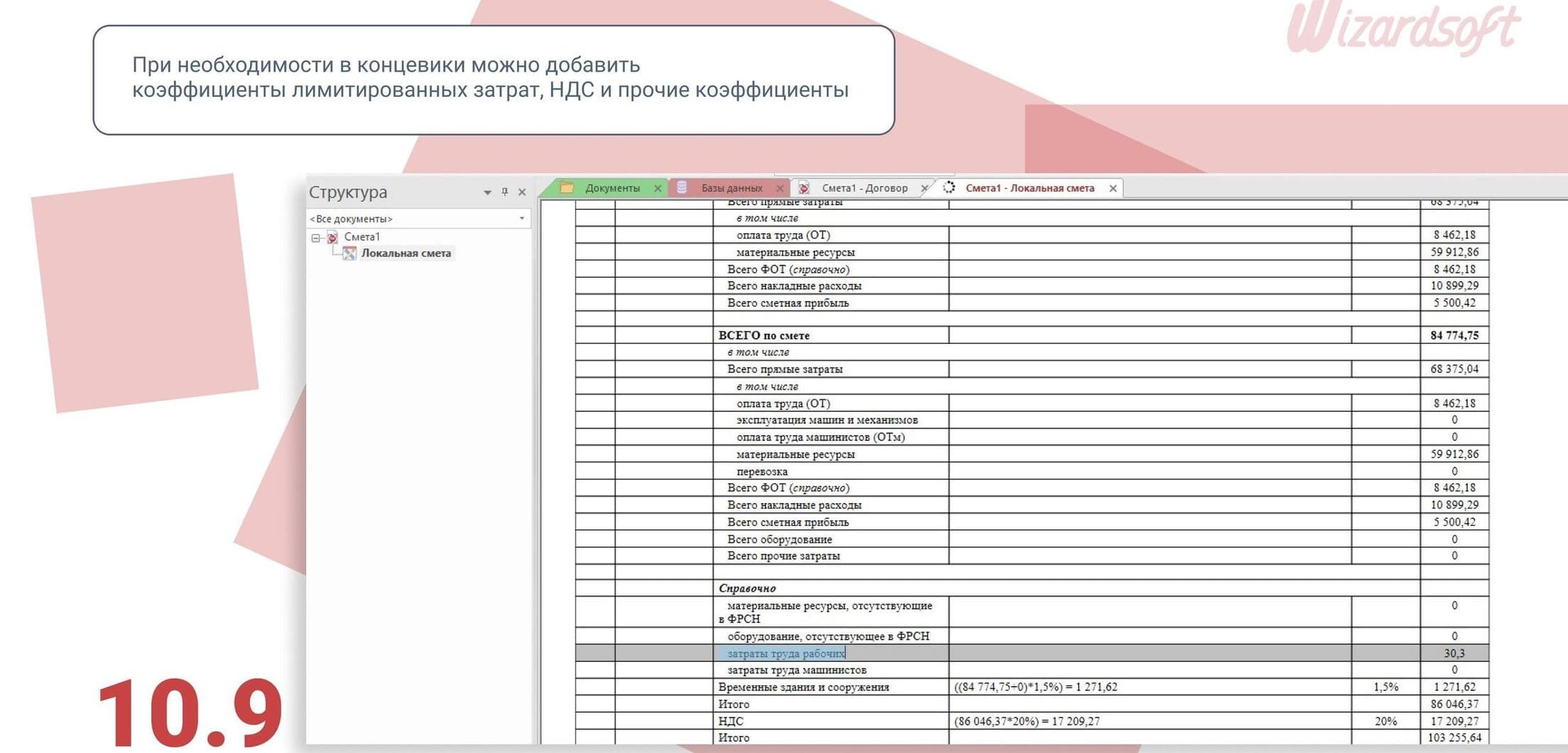Click the Смета1 - Договор document icon

point(804,188)
